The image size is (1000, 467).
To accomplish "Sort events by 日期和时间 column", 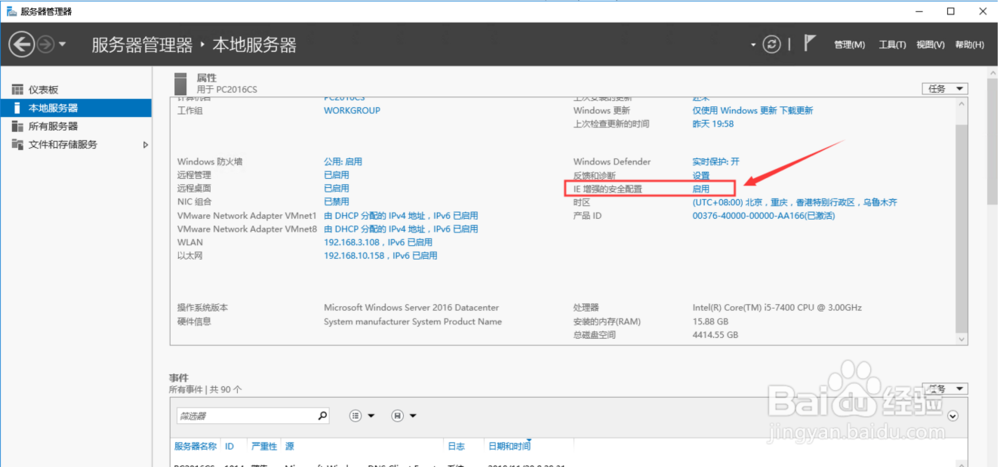I will click(509, 447).
